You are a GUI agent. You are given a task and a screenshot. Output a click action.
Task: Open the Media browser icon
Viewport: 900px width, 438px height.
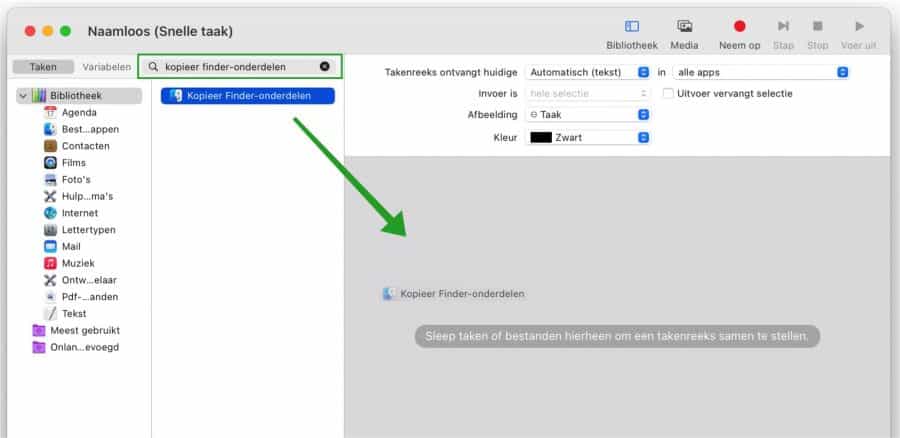click(x=684, y=26)
